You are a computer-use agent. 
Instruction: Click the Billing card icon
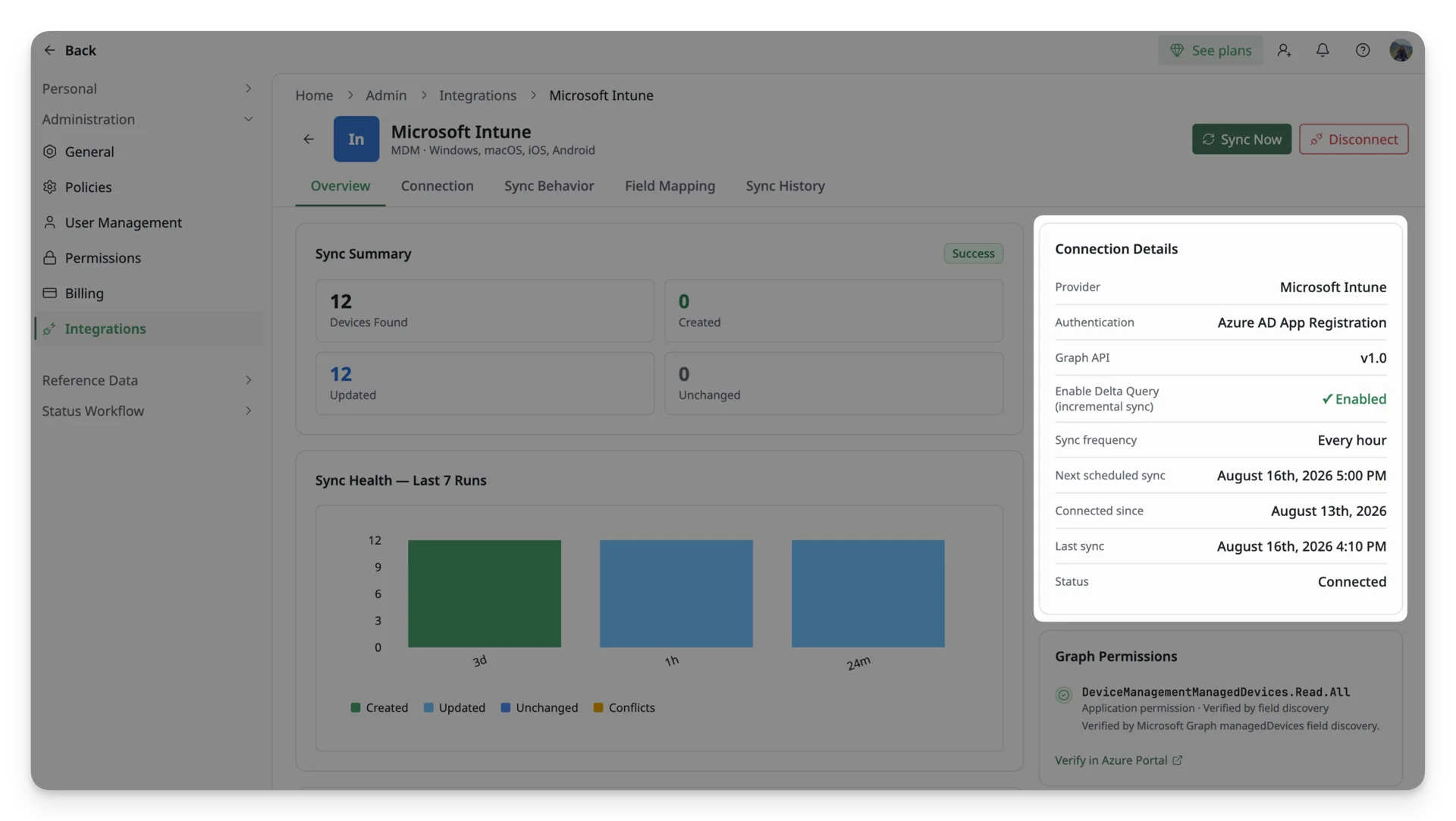[x=50, y=293]
